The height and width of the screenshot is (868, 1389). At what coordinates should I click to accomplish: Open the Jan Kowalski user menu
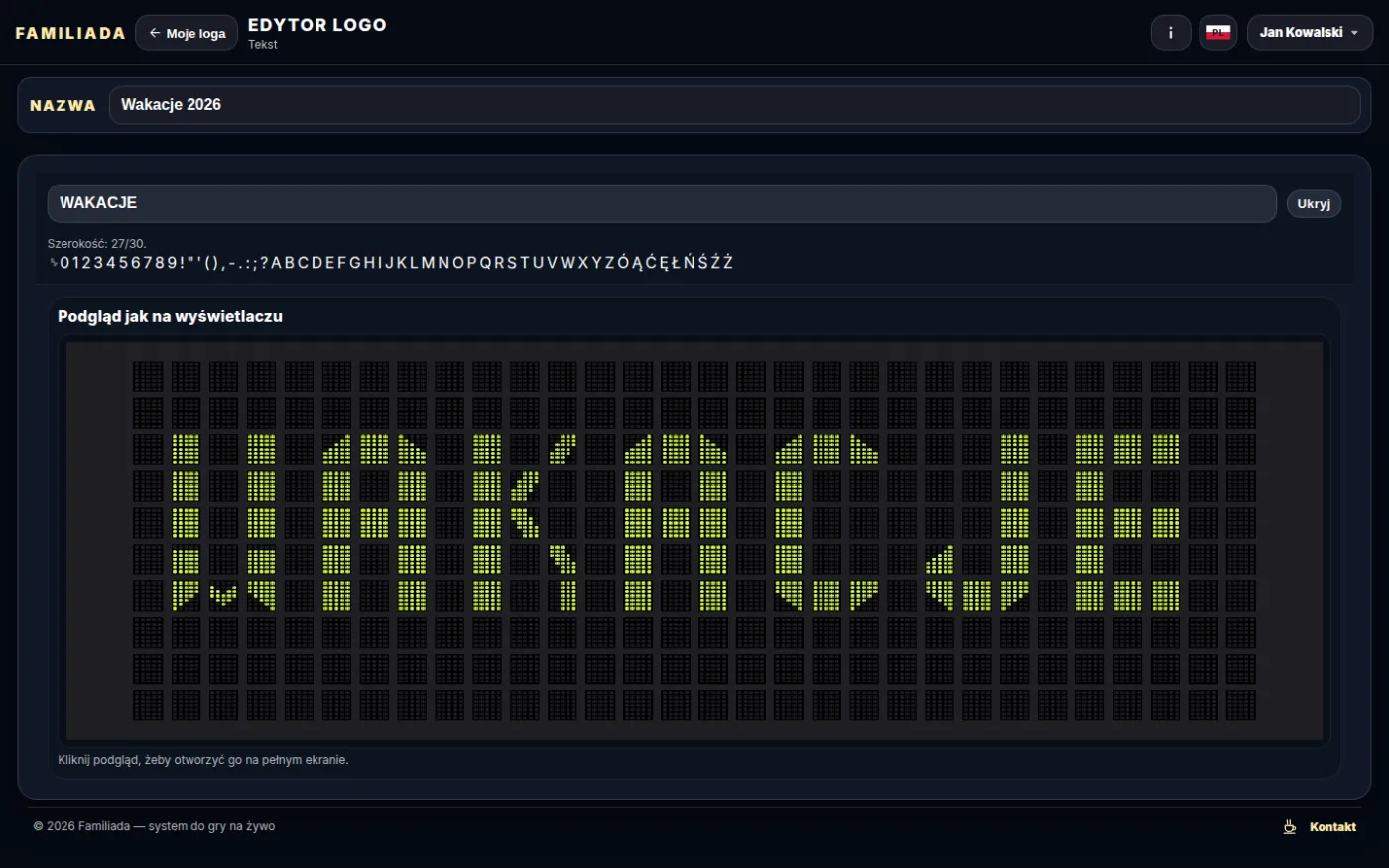[1310, 33]
